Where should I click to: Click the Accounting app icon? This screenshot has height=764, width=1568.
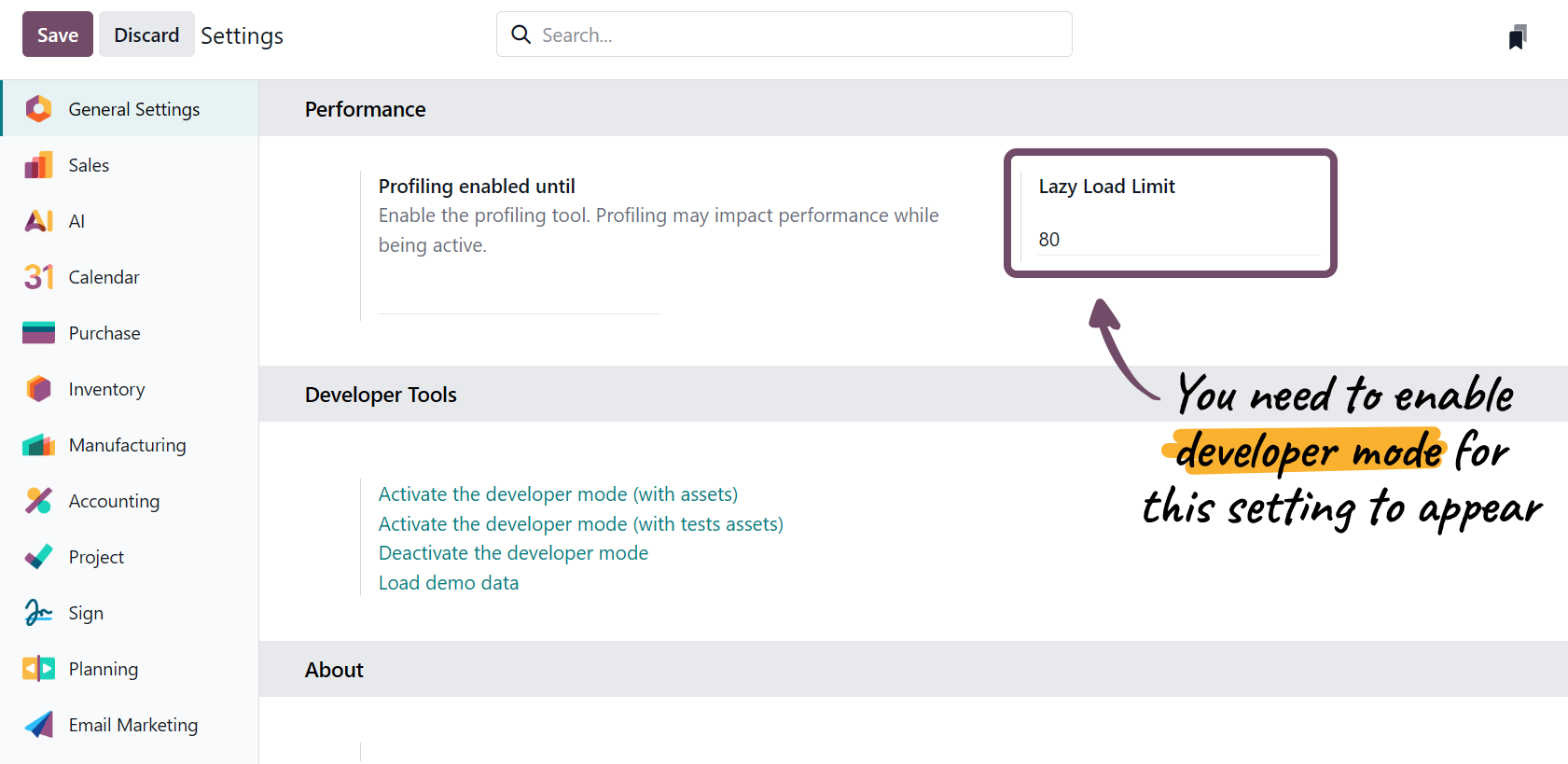38,501
